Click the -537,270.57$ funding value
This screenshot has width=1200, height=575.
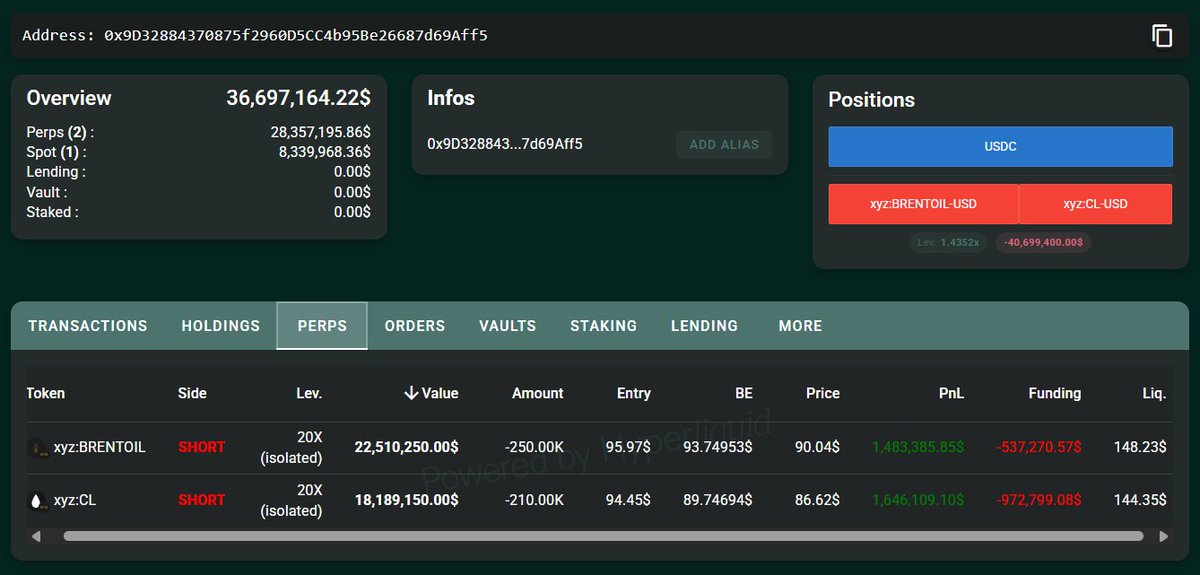click(1039, 448)
